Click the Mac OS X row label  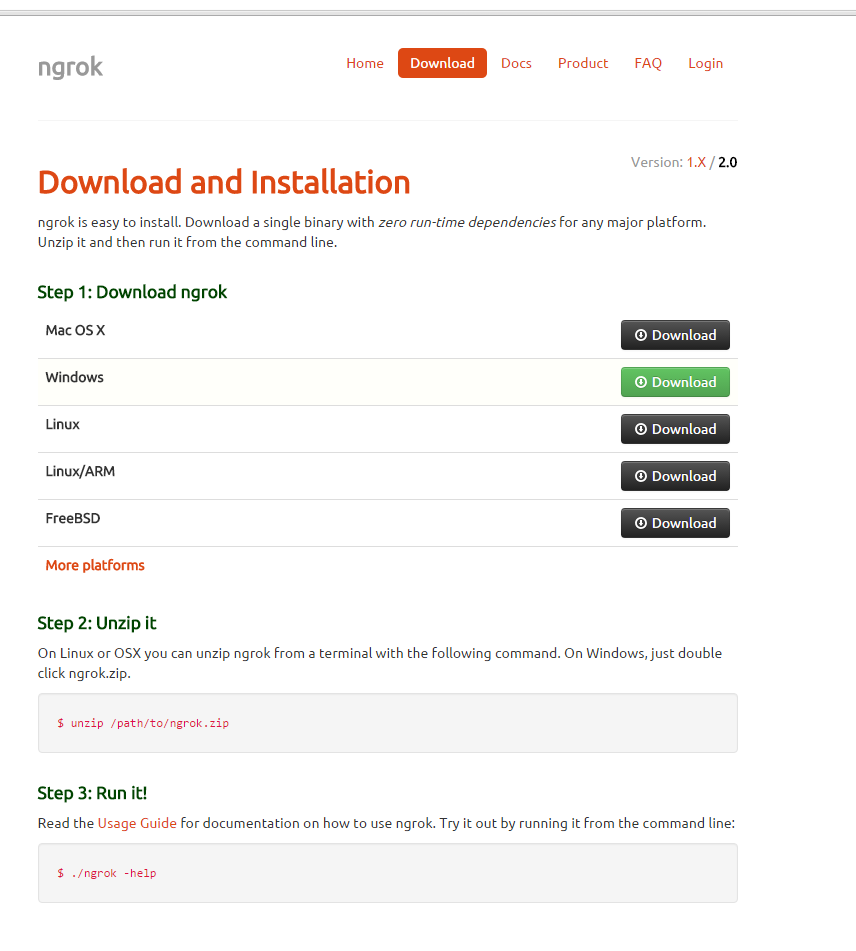point(75,330)
